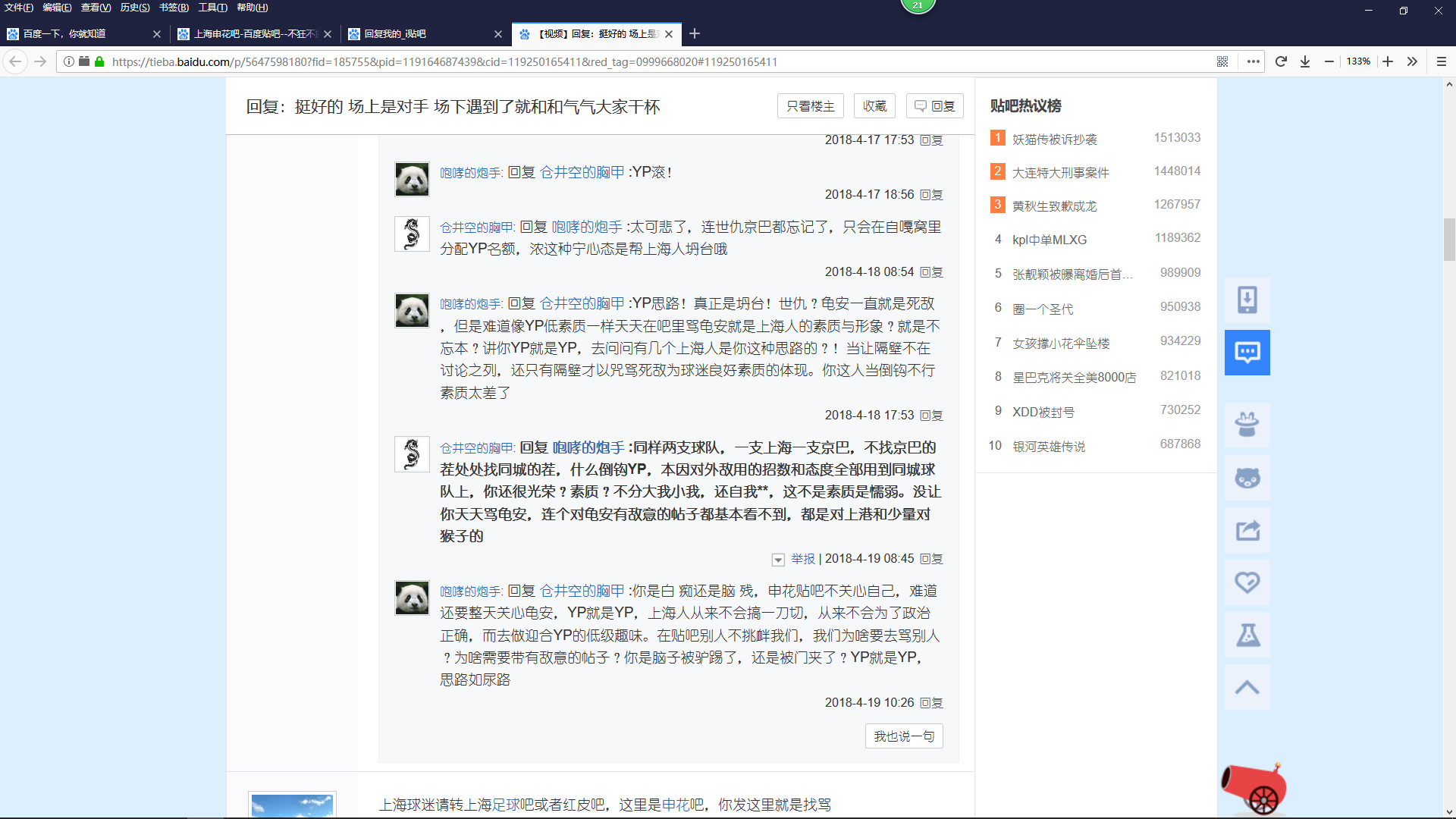This screenshot has width=1456, height=819.
Task: Expand dropdown arrow next to 举报
Action: click(777, 560)
